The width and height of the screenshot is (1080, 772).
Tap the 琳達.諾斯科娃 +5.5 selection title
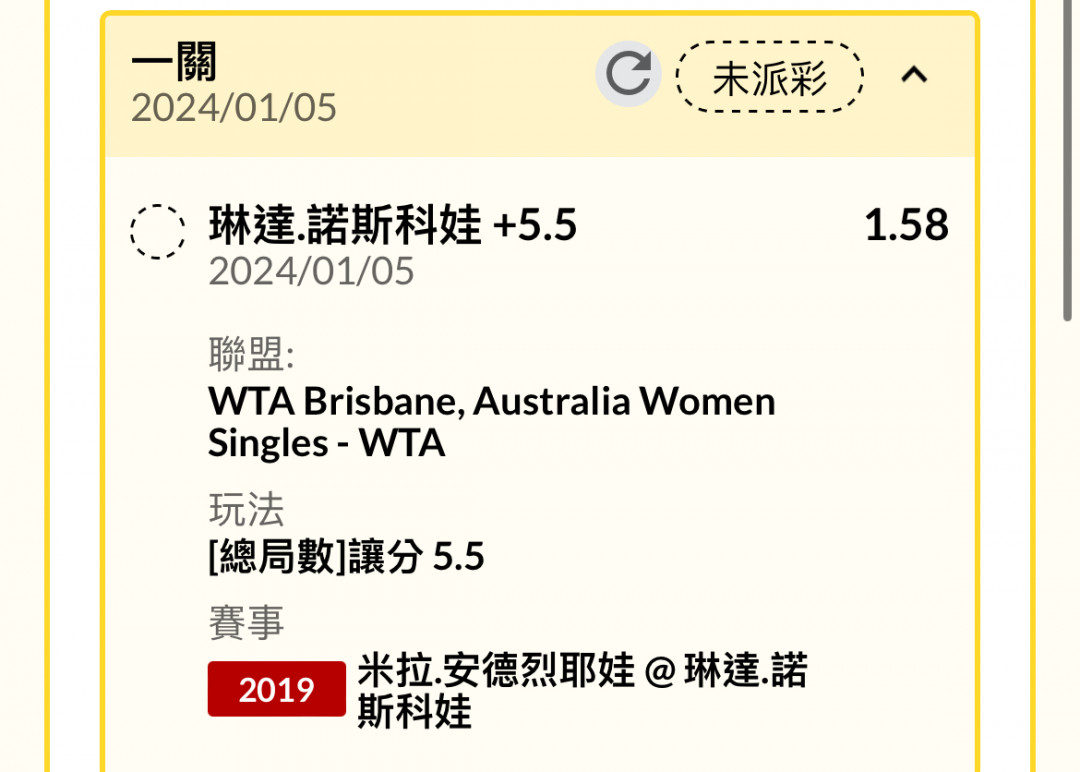tap(393, 225)
